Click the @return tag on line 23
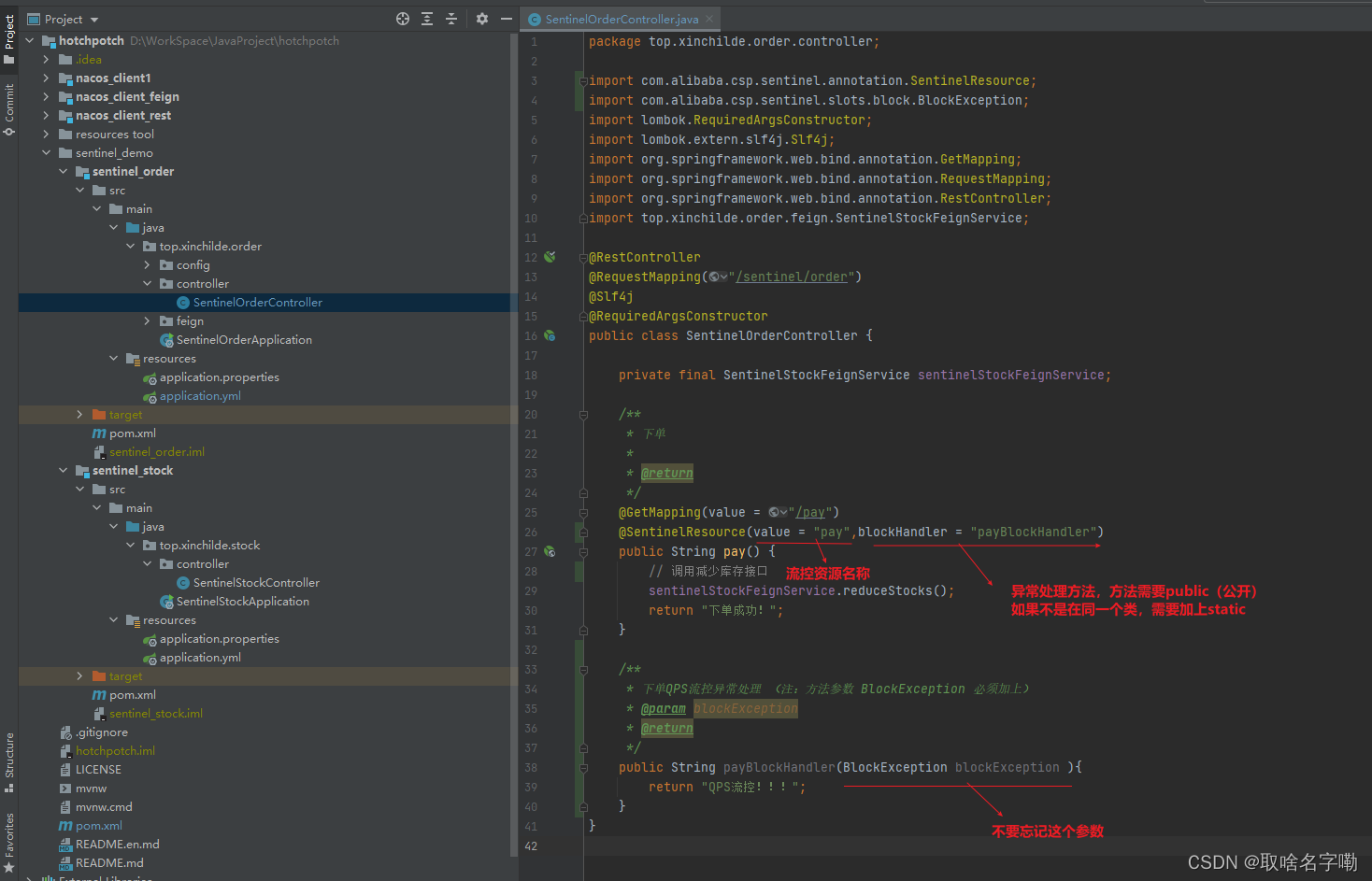Screen dimensions: 1372x881 [667, 474]
